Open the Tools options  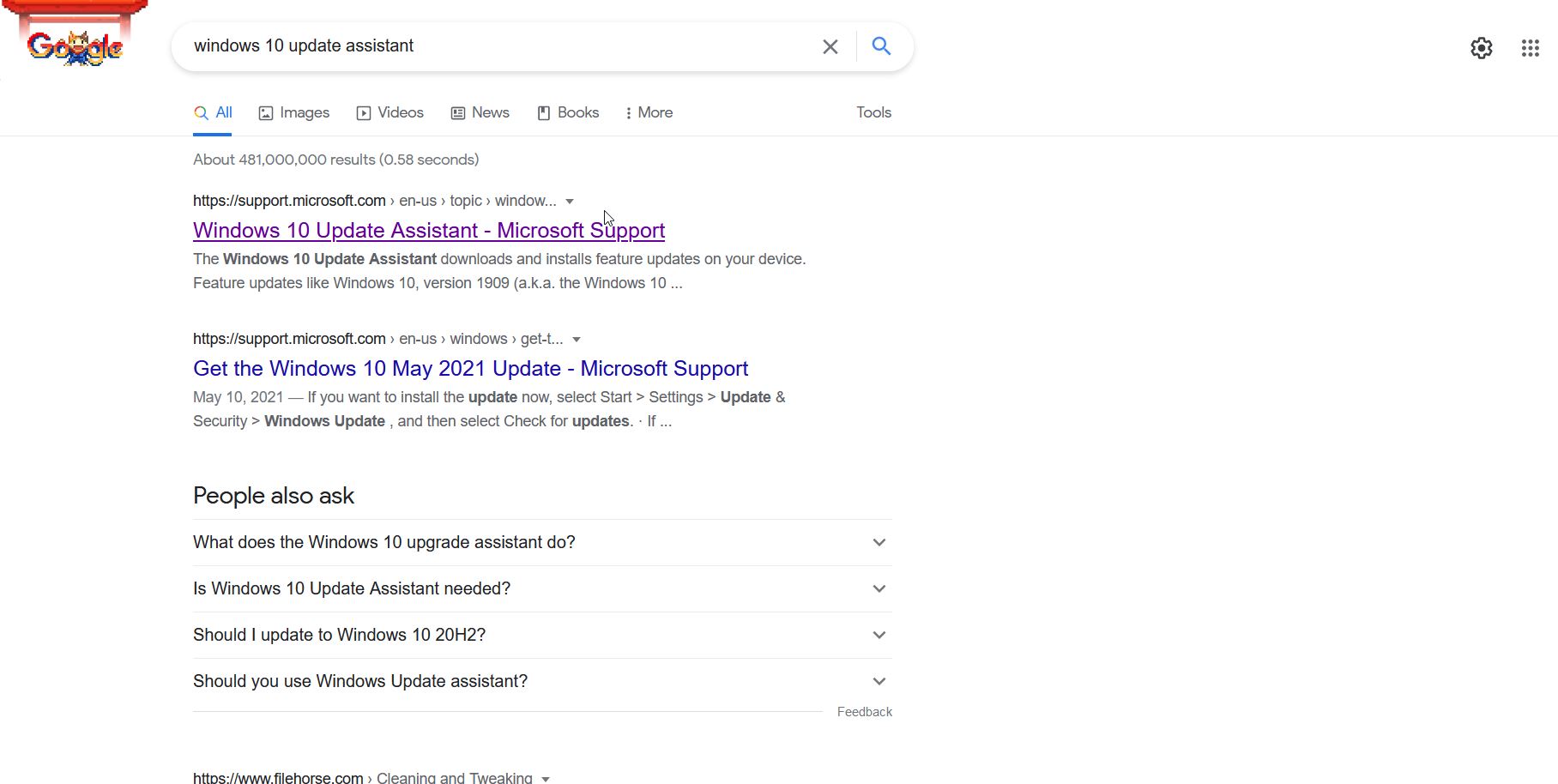click(x=873, y=112)
